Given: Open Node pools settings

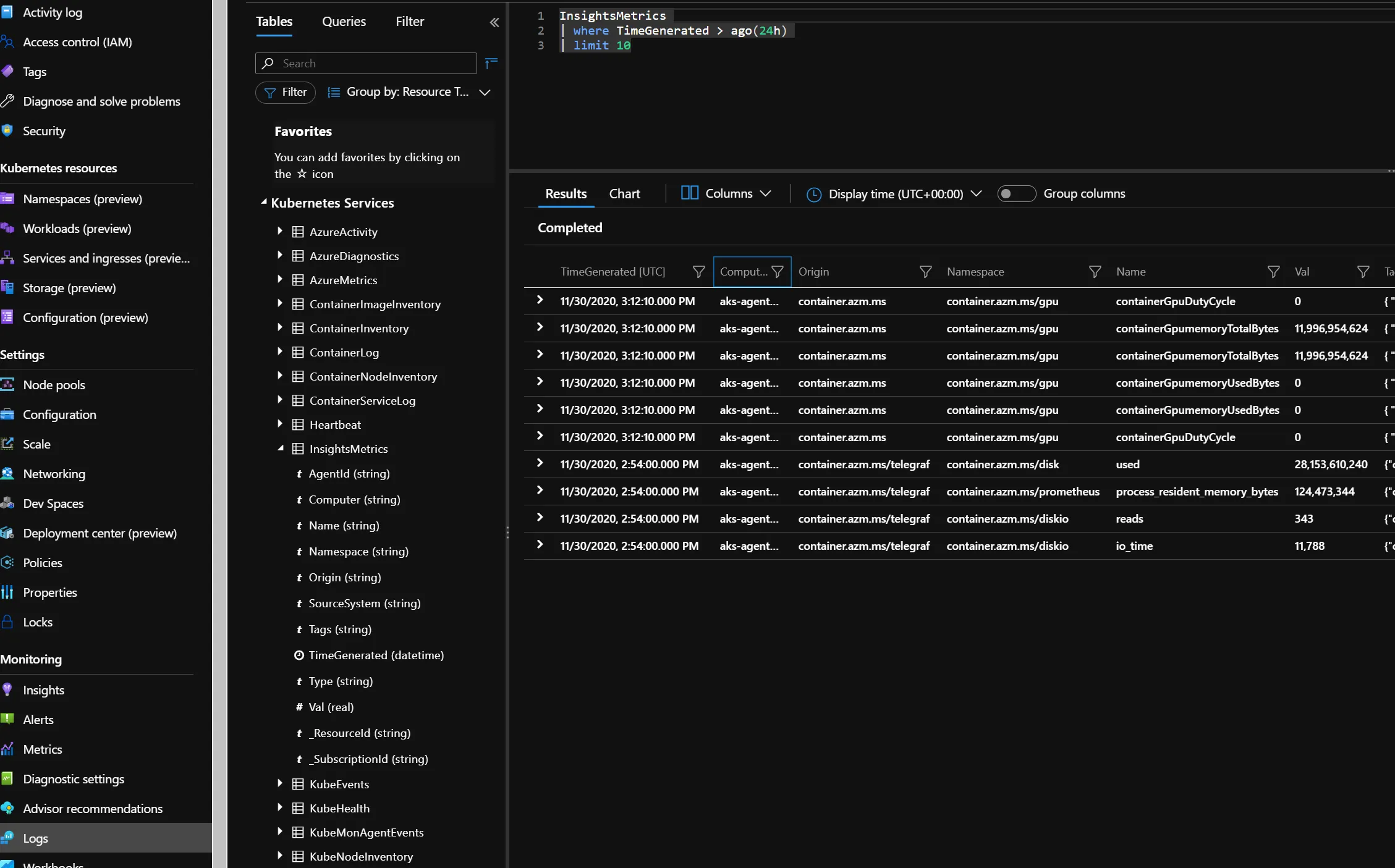Looking at the screenshot, I should [x=54, y=385].
